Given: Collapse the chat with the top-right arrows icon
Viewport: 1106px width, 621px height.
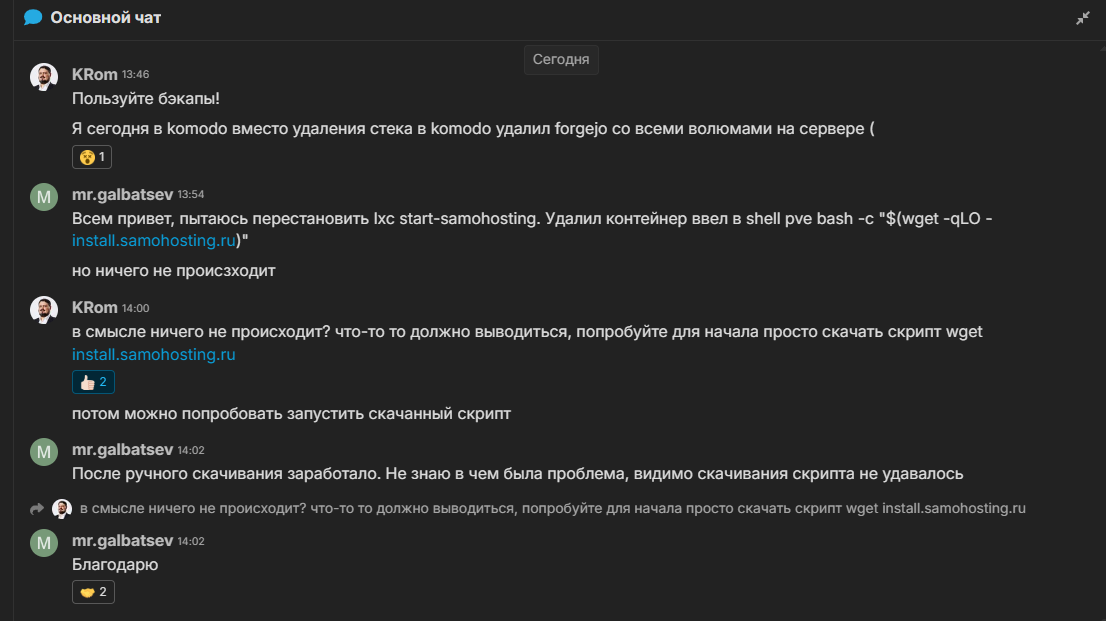Looking at the screenshot, I should 1083,18.
